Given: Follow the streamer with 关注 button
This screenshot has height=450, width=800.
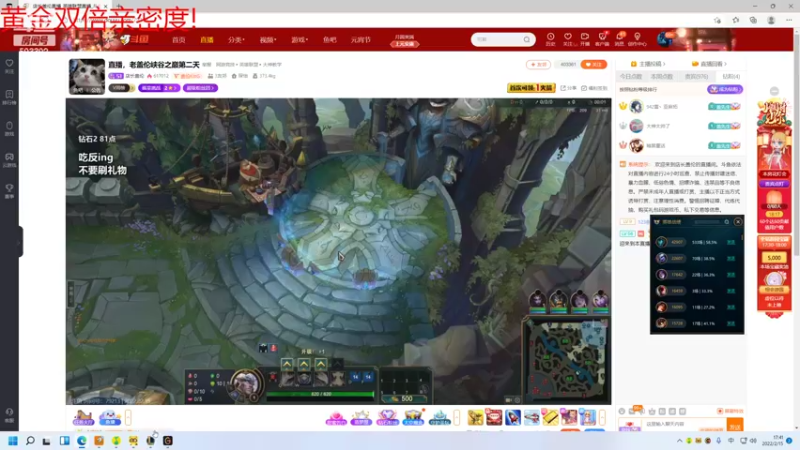Looking at the screenshot, I should point(593,64).
